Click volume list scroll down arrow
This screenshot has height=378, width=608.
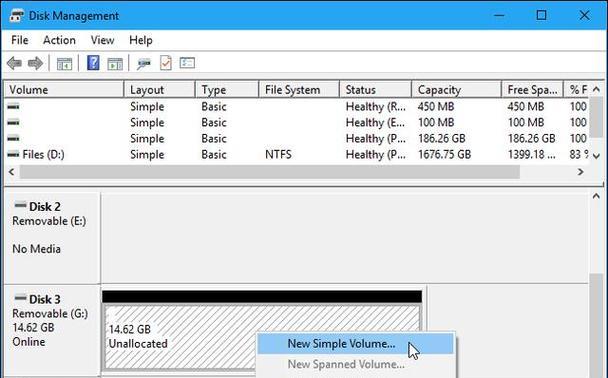pyautogui.click(x=596, y=156)
